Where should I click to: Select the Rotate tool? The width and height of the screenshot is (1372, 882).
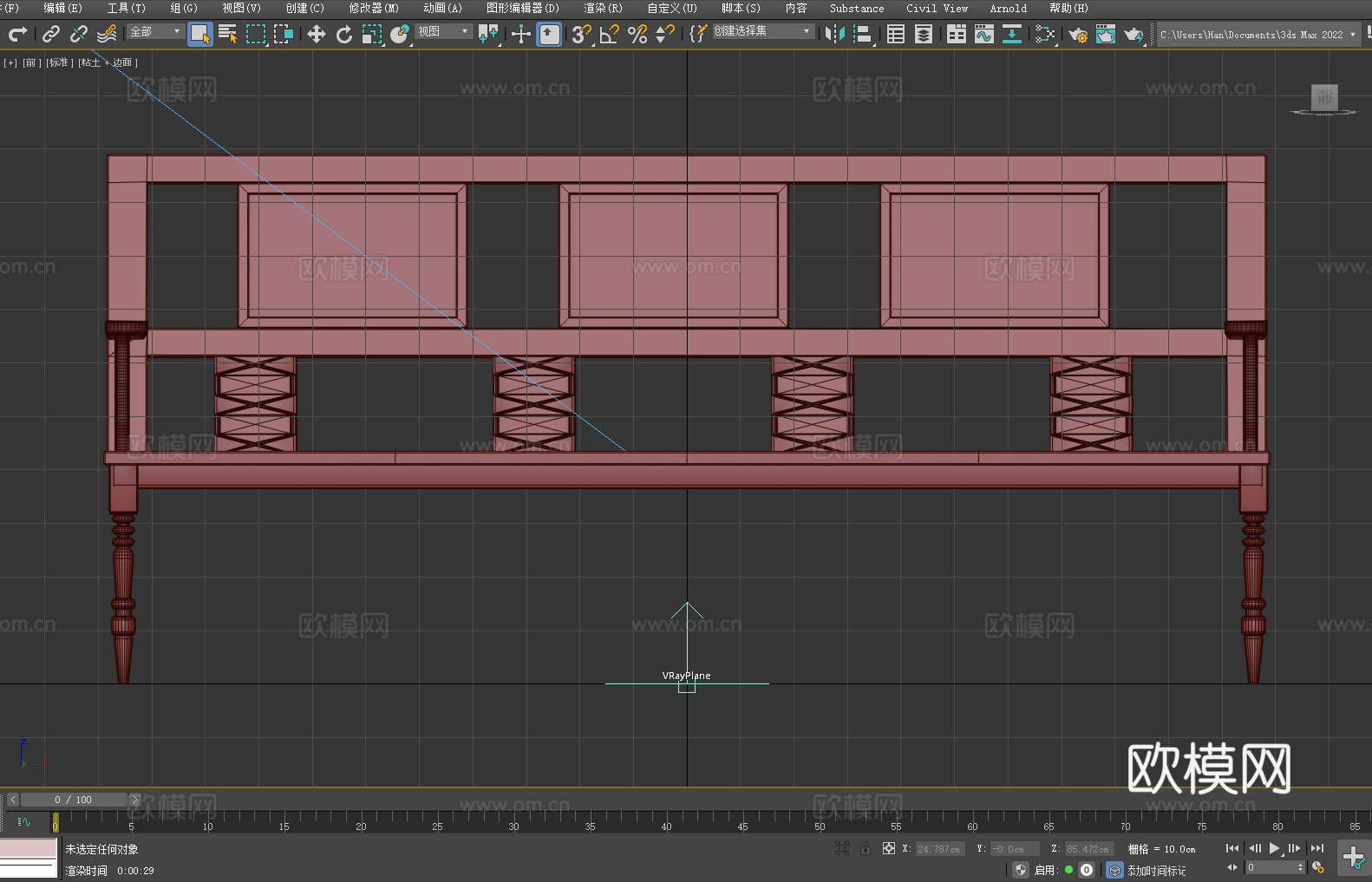344,34
